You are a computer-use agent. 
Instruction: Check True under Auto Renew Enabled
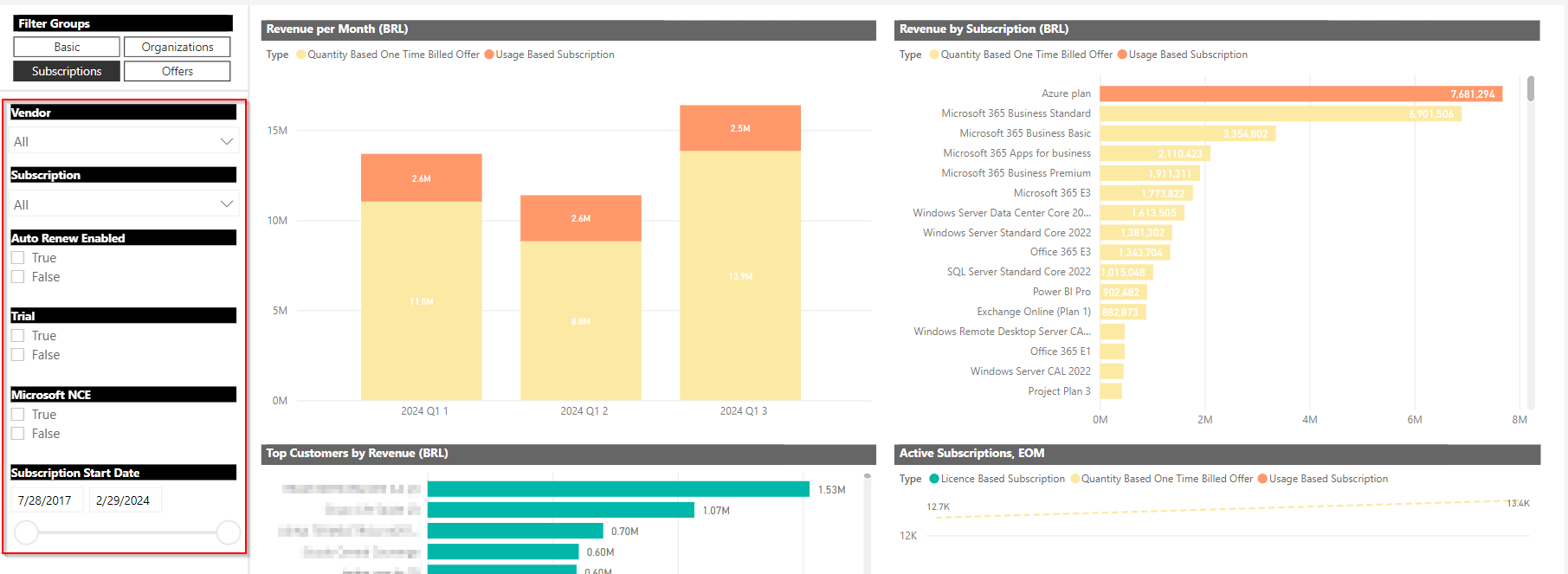17,258
